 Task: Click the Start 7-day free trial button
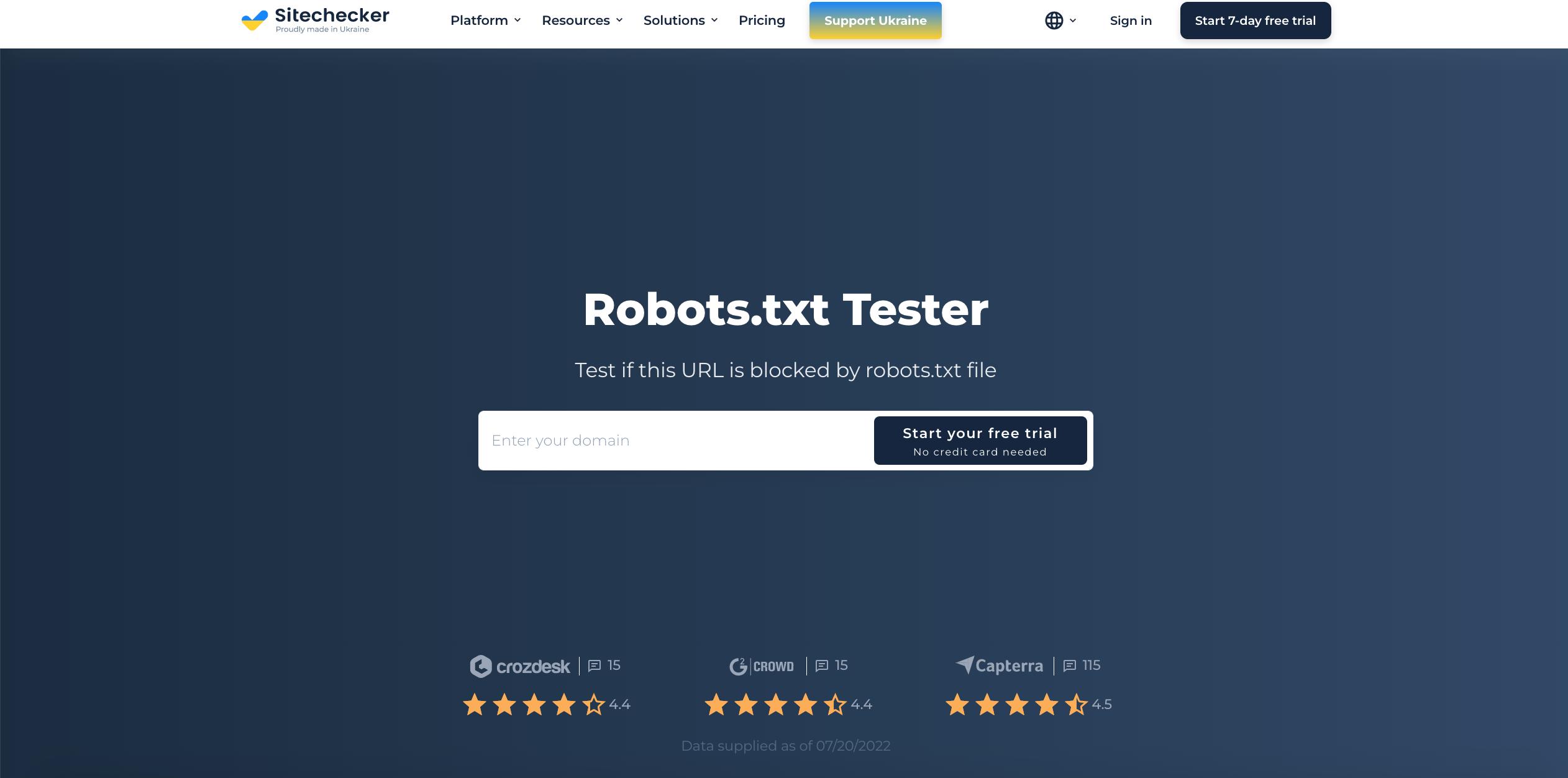pyautogui.click(x=1254, y=20)
